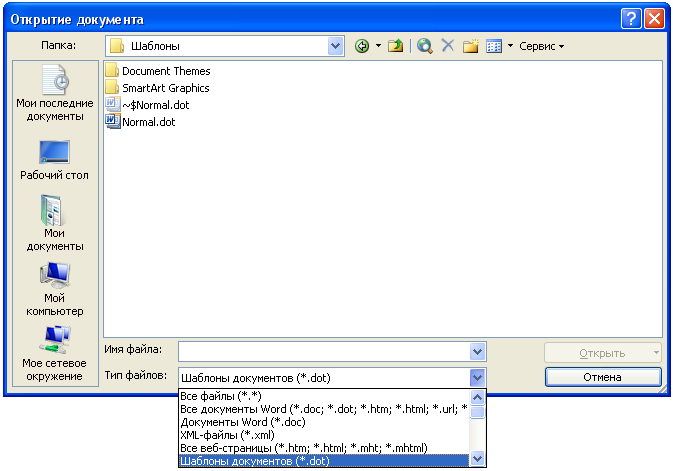This screenshot has height=471, width=673.
Task: Collapse the Тип файлов dropdown arrow
Action: pos(477,378)
